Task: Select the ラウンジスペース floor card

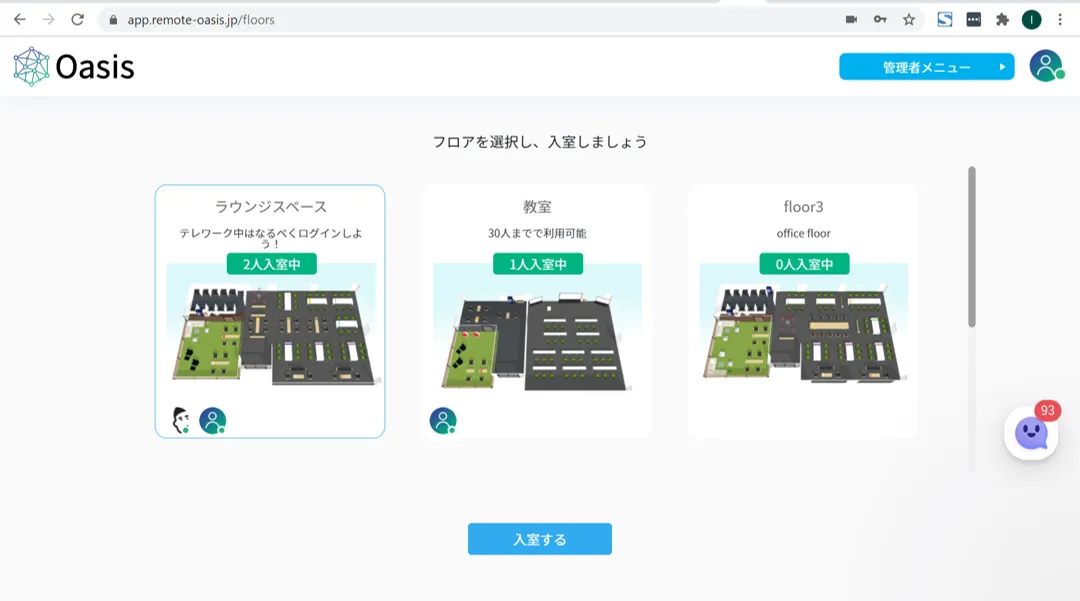Action: click(270, 311)
